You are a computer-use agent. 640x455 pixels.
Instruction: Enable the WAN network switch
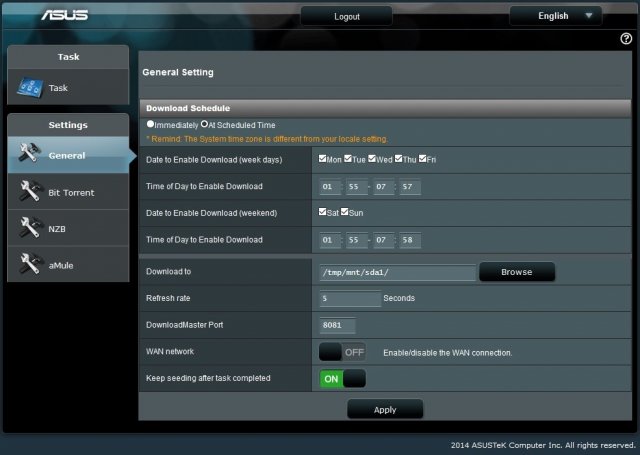pyautogui.click(x=342, y=352)
